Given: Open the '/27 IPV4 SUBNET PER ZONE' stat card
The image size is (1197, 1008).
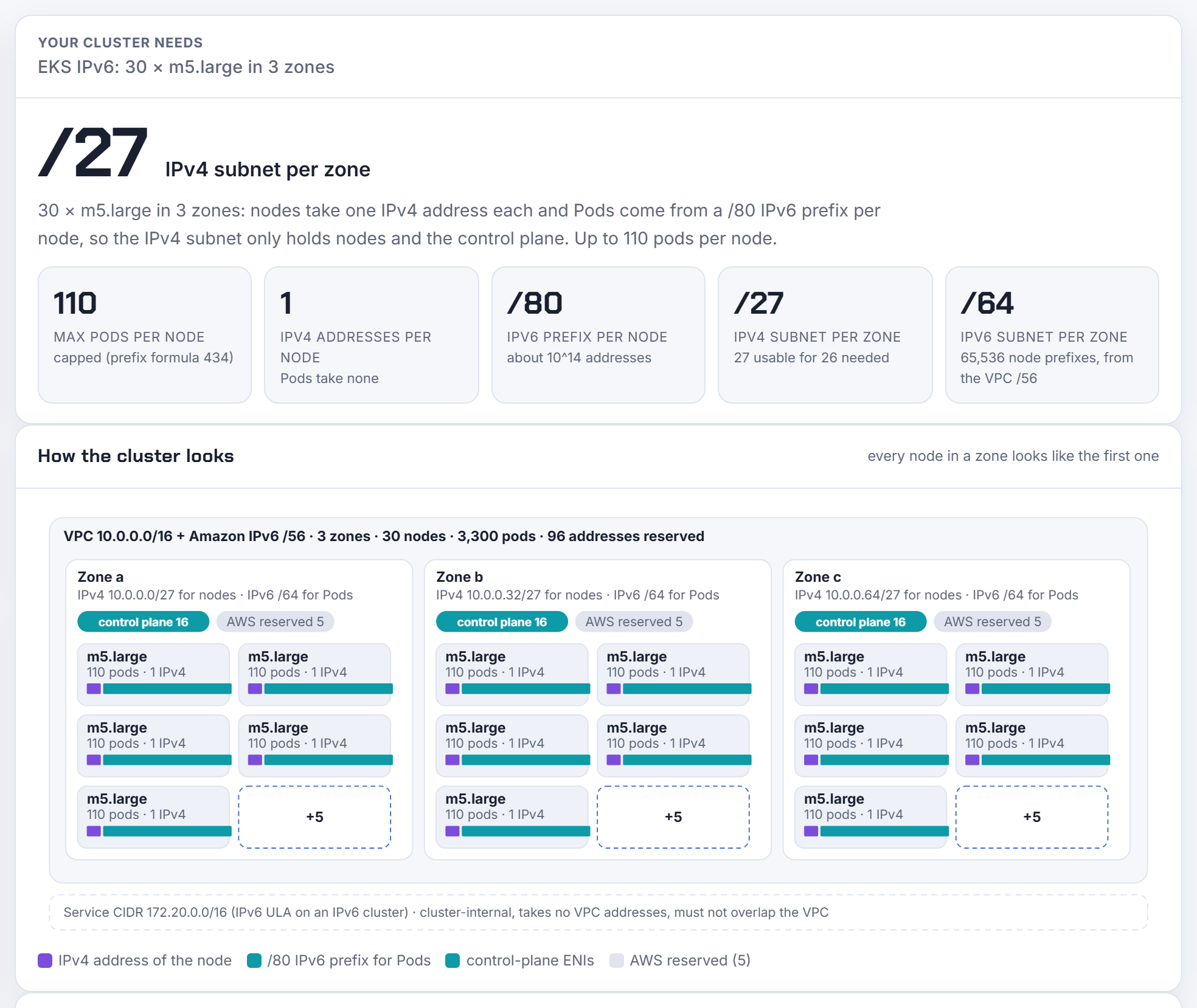Looking at the screenshot, I should (825, 335).
